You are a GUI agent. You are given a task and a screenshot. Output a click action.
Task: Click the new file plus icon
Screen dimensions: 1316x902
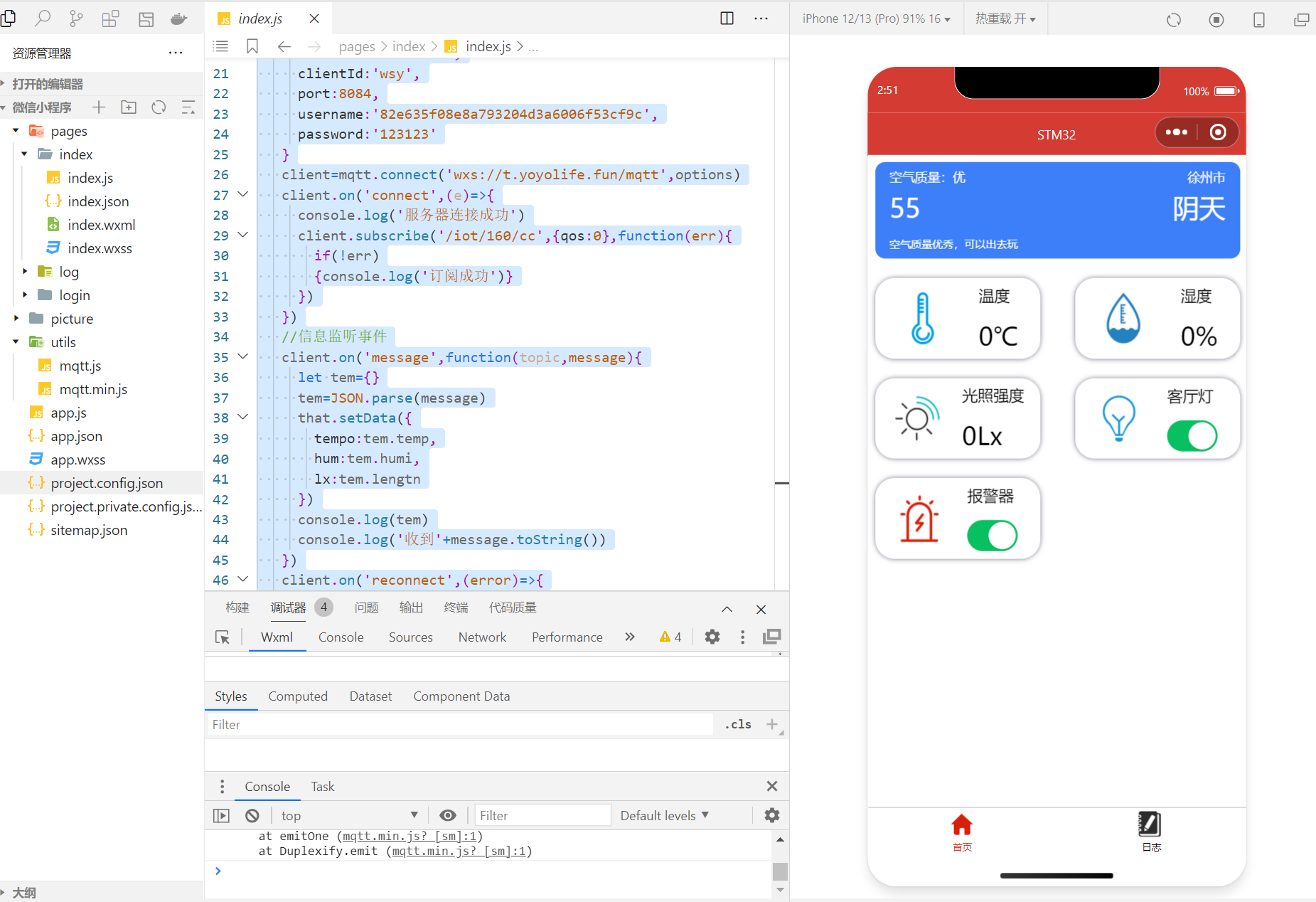pyautogui.click(x=99, y=107)
